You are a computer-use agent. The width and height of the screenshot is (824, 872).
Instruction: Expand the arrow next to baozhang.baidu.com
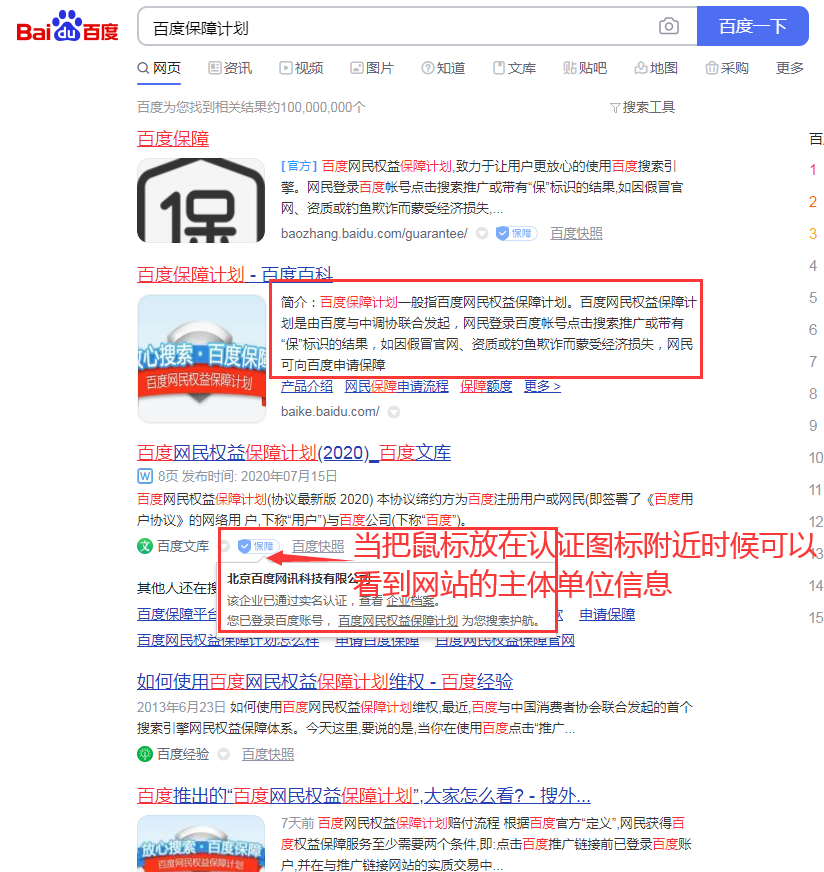click(481, 232)
